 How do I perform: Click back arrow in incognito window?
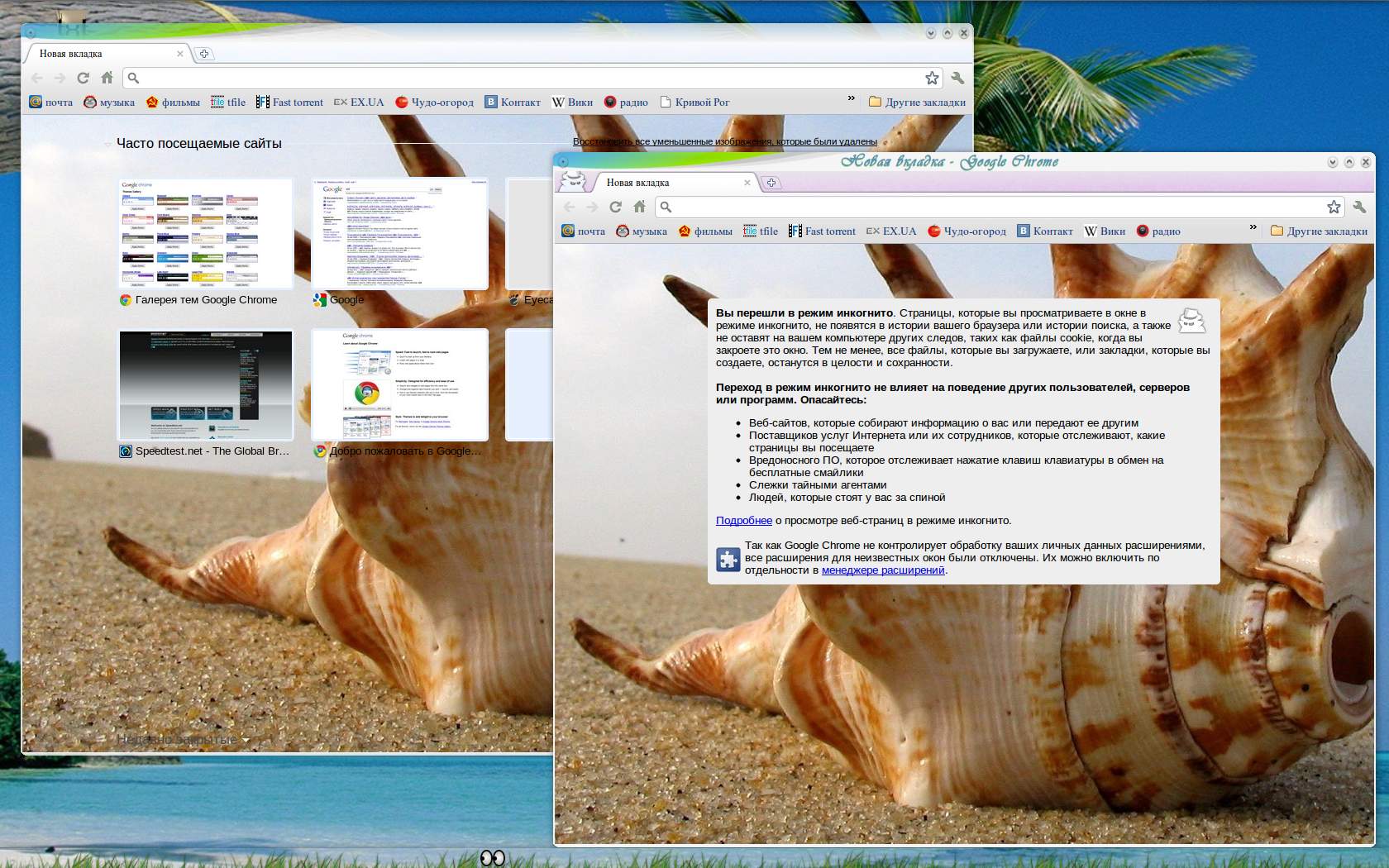(x=569, y=207)
